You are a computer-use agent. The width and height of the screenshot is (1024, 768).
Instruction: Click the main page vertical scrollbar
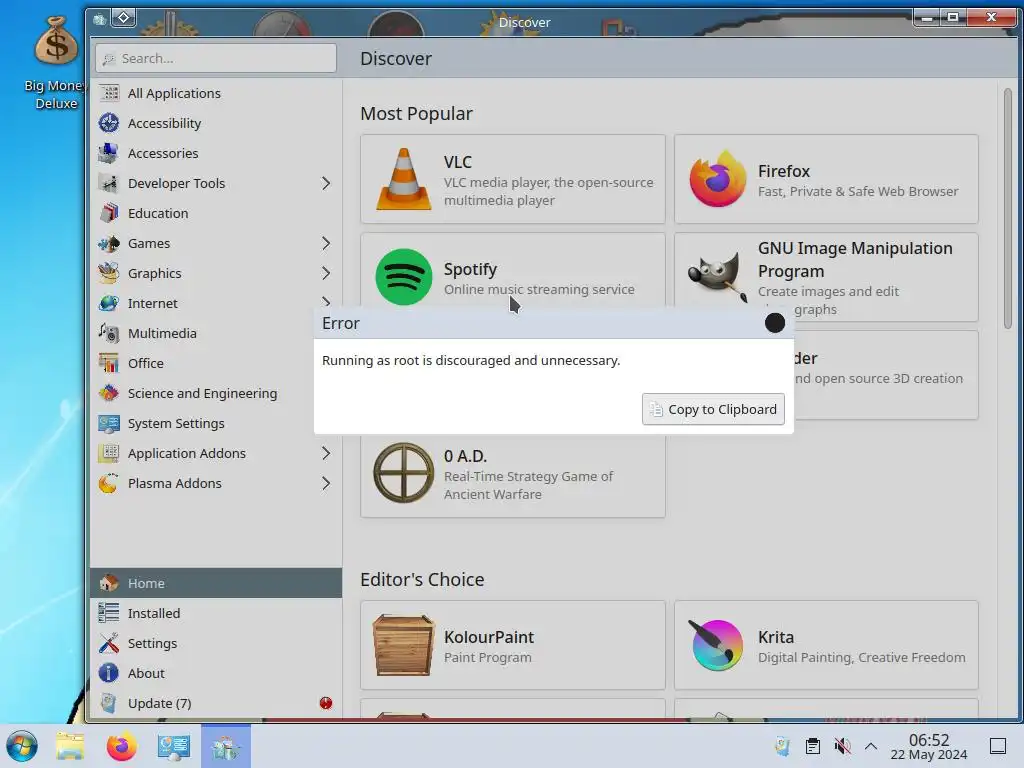(1008, 209)
